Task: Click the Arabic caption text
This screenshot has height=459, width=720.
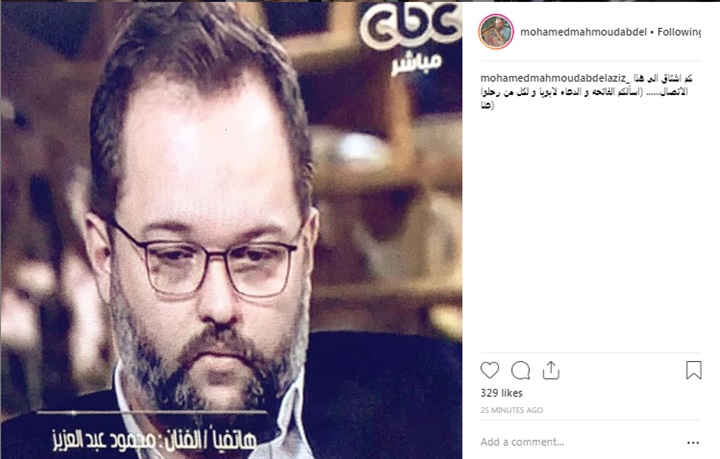Action: point(585,92)
